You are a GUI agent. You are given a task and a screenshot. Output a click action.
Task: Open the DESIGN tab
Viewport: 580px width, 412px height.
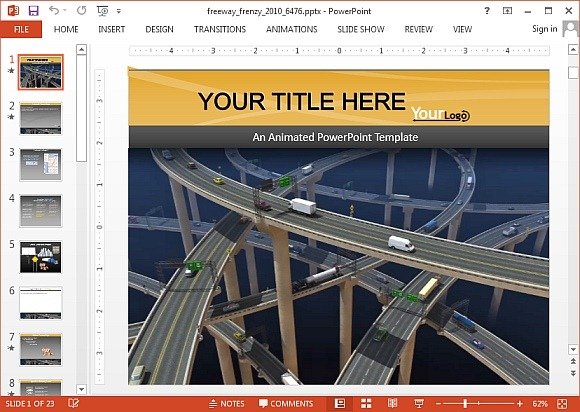click(x=159, y=29)
